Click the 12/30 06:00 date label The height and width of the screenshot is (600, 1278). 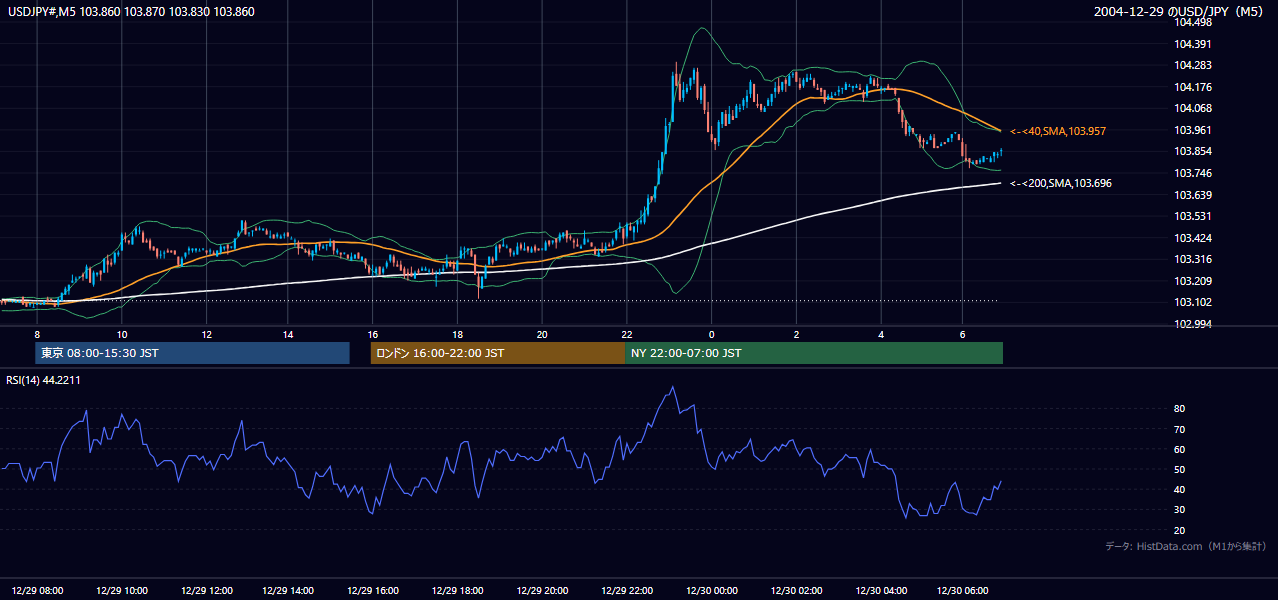pyautogui.click(x=963, y=591)
